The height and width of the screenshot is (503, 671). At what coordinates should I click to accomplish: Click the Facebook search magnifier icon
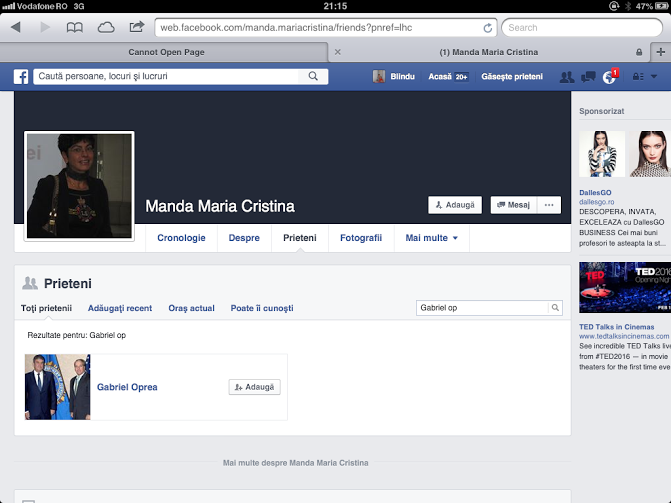tap(313, 76)
